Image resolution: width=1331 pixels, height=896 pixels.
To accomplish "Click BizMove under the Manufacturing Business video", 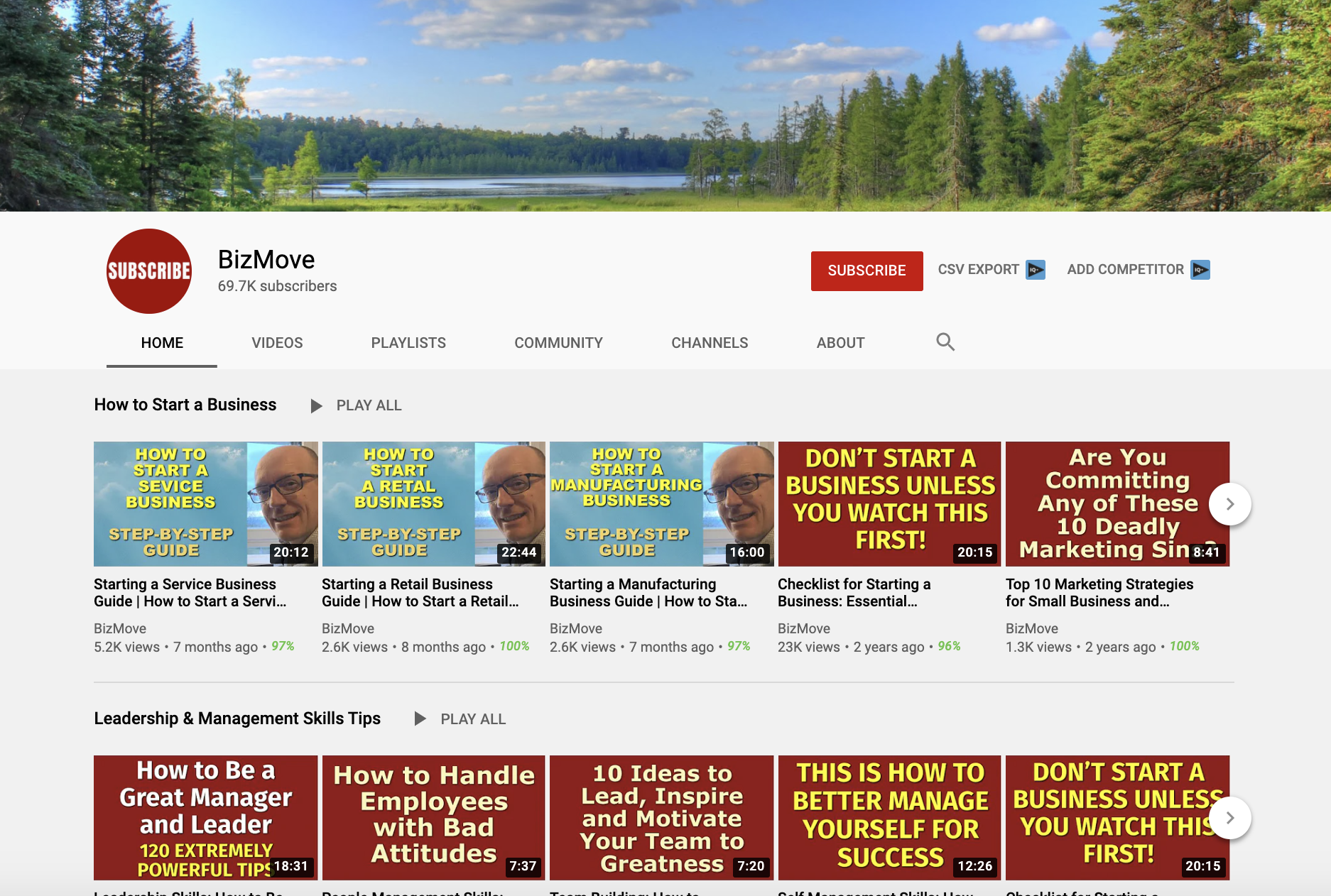I will click(576, 628).
